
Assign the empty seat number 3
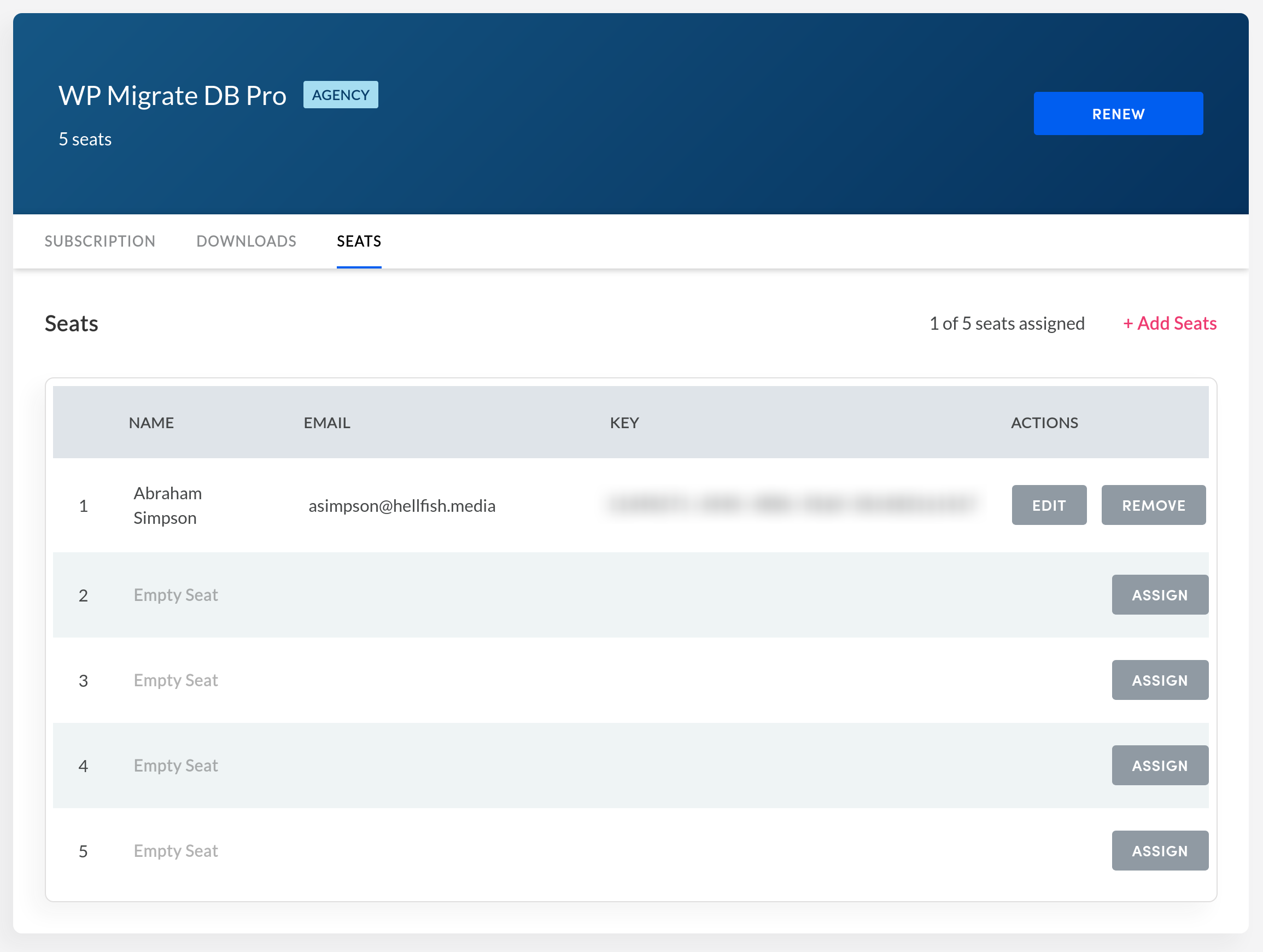[1160, 680]
